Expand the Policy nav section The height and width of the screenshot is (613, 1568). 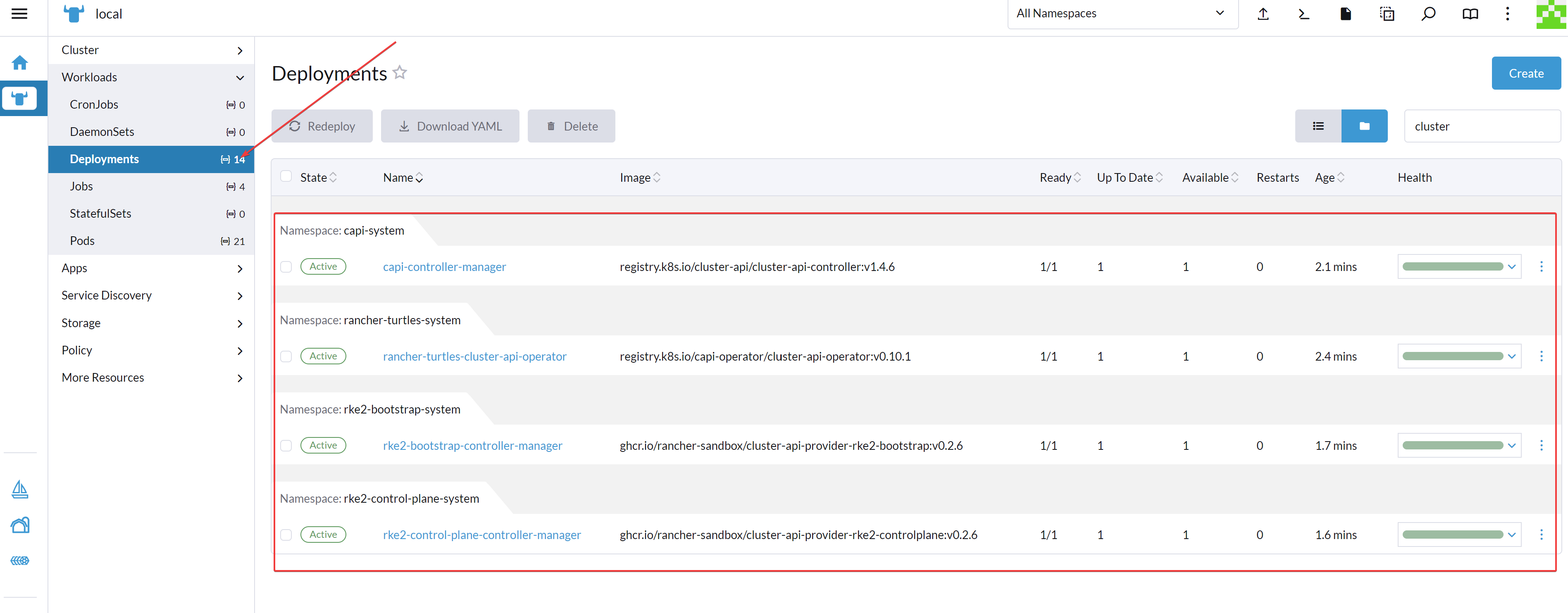tap(152, 350)
